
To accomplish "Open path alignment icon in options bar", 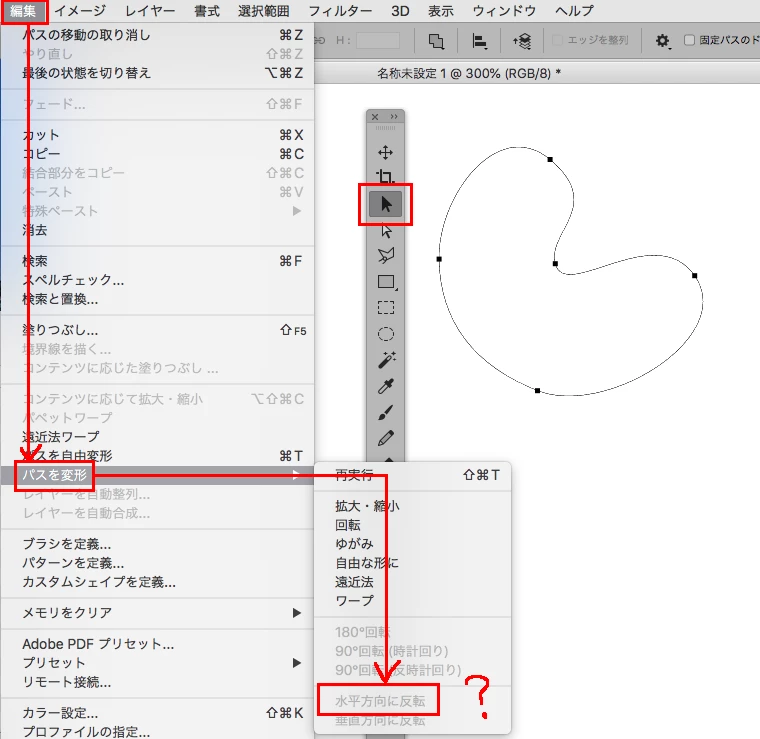I will (479, 42).
